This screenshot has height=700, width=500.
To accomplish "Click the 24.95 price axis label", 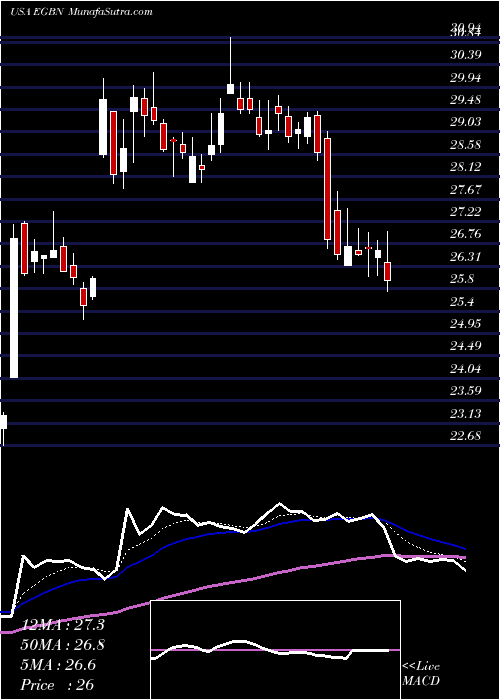I will [465, 323].
